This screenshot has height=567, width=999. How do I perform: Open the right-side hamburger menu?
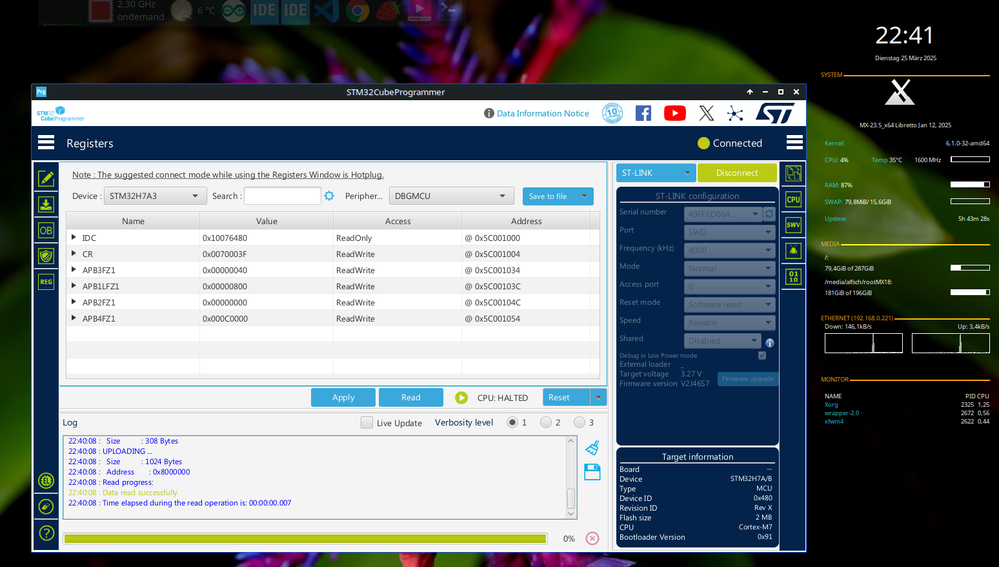click(x=794, y=143)
